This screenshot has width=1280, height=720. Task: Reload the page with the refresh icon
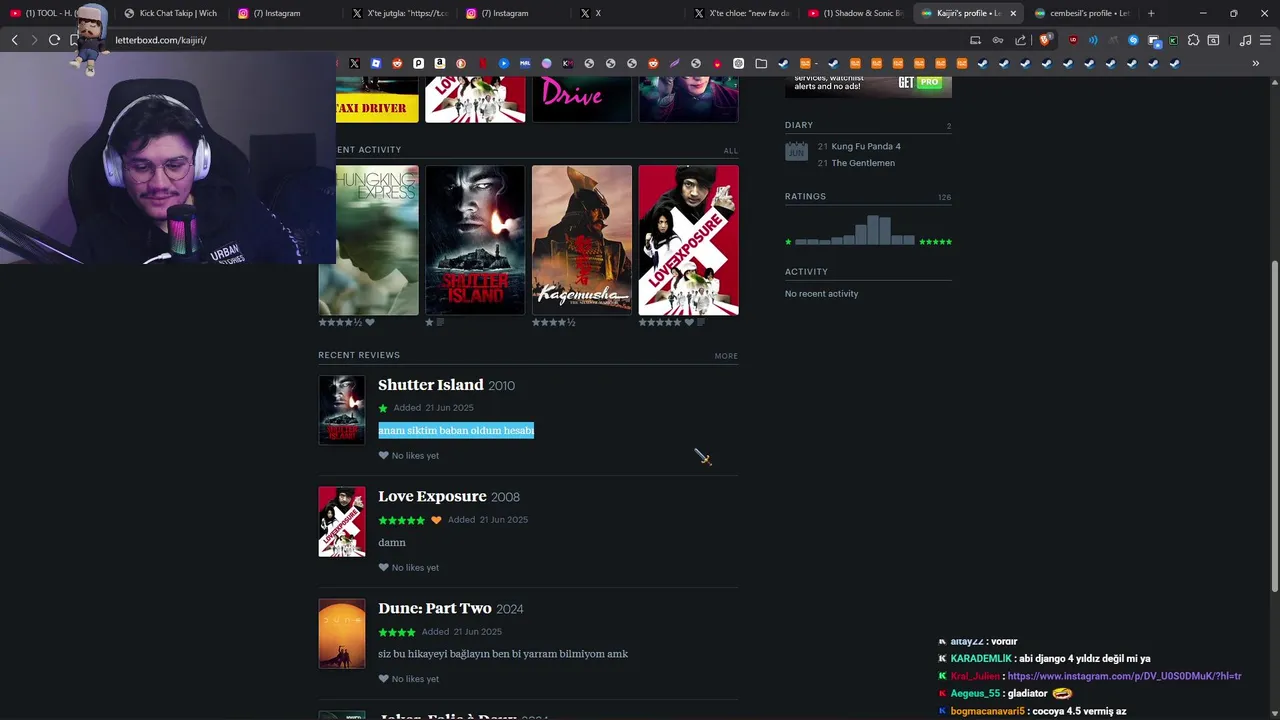point(54,40)
